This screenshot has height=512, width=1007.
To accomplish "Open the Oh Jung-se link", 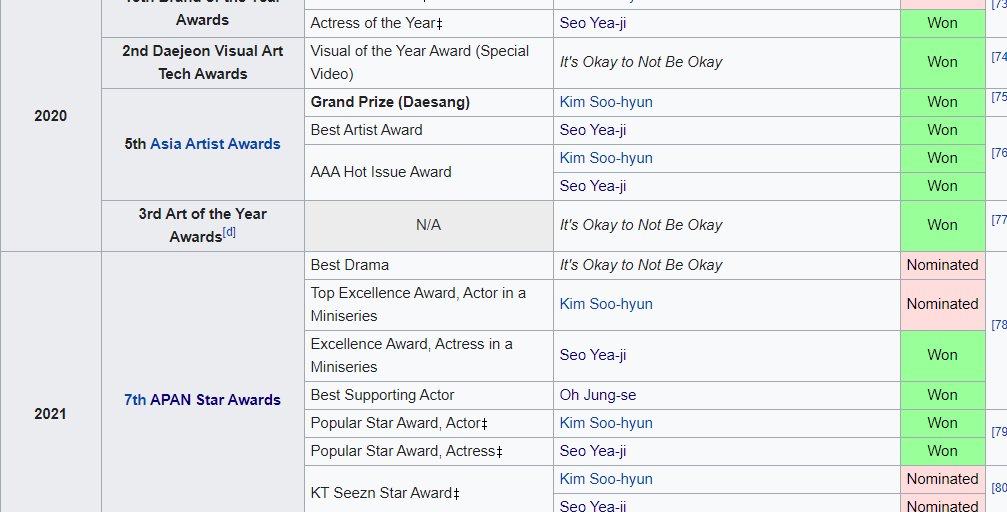I will [597, 395].
